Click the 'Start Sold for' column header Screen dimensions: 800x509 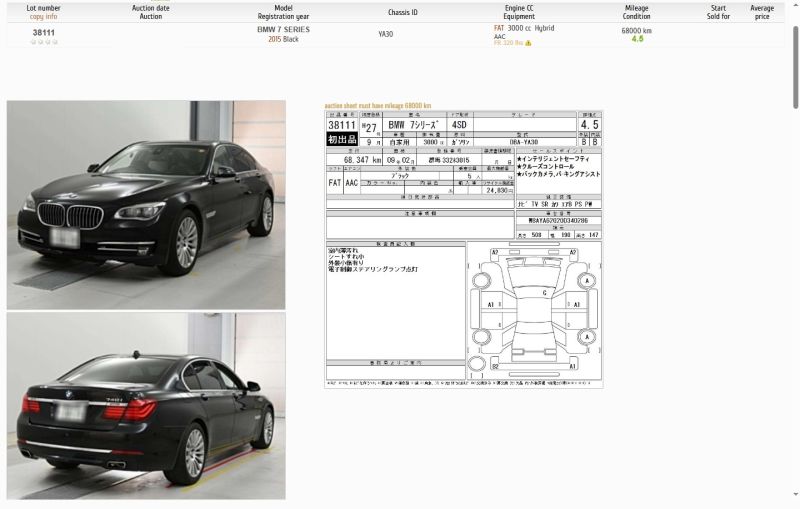tap(718, 12)
